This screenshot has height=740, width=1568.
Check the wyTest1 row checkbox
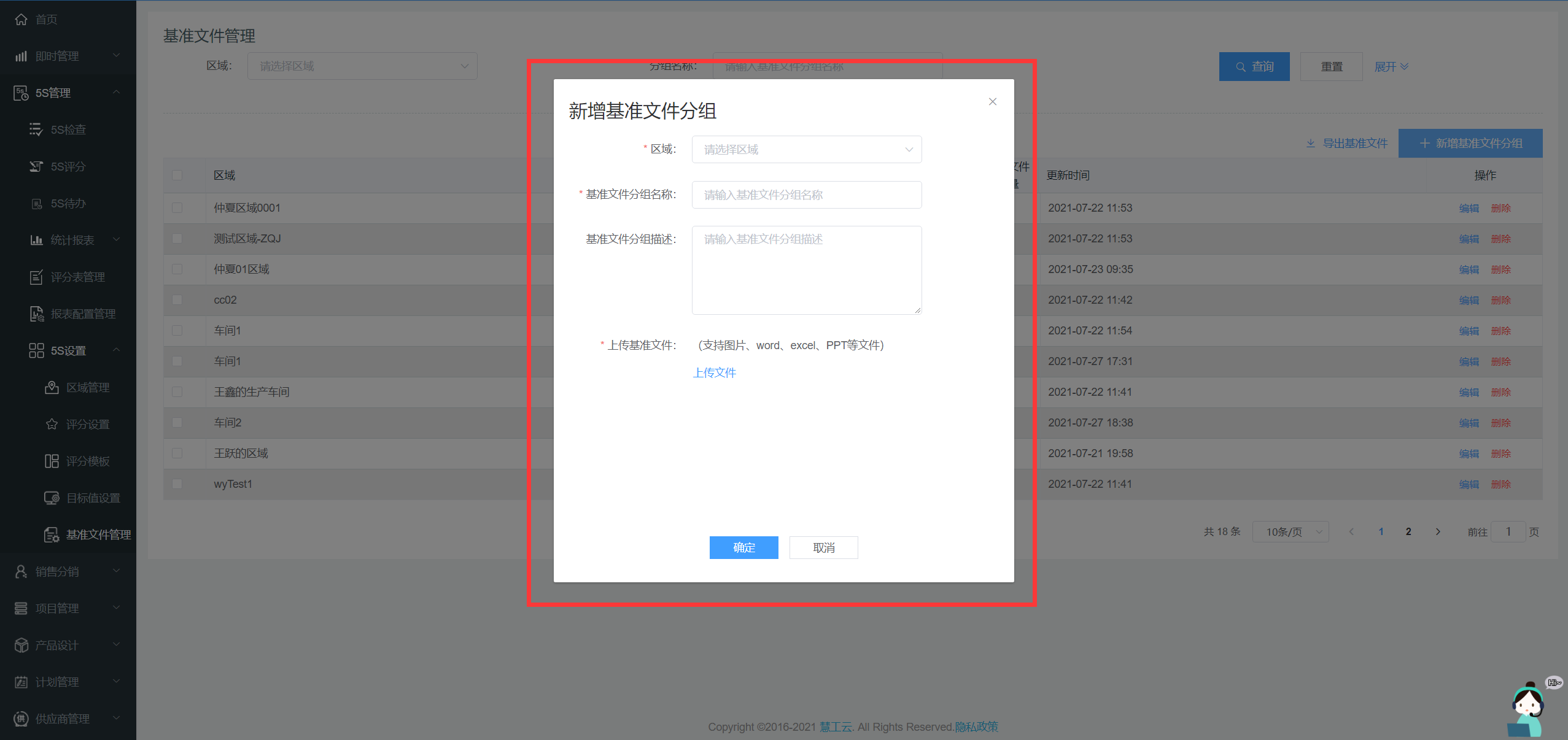click(177, 484)
